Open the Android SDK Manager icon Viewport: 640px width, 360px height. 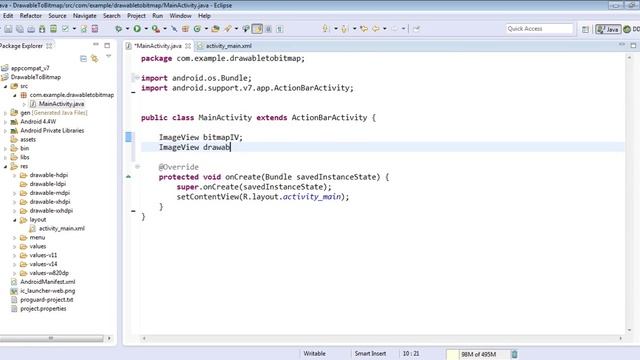coord(42,29)
